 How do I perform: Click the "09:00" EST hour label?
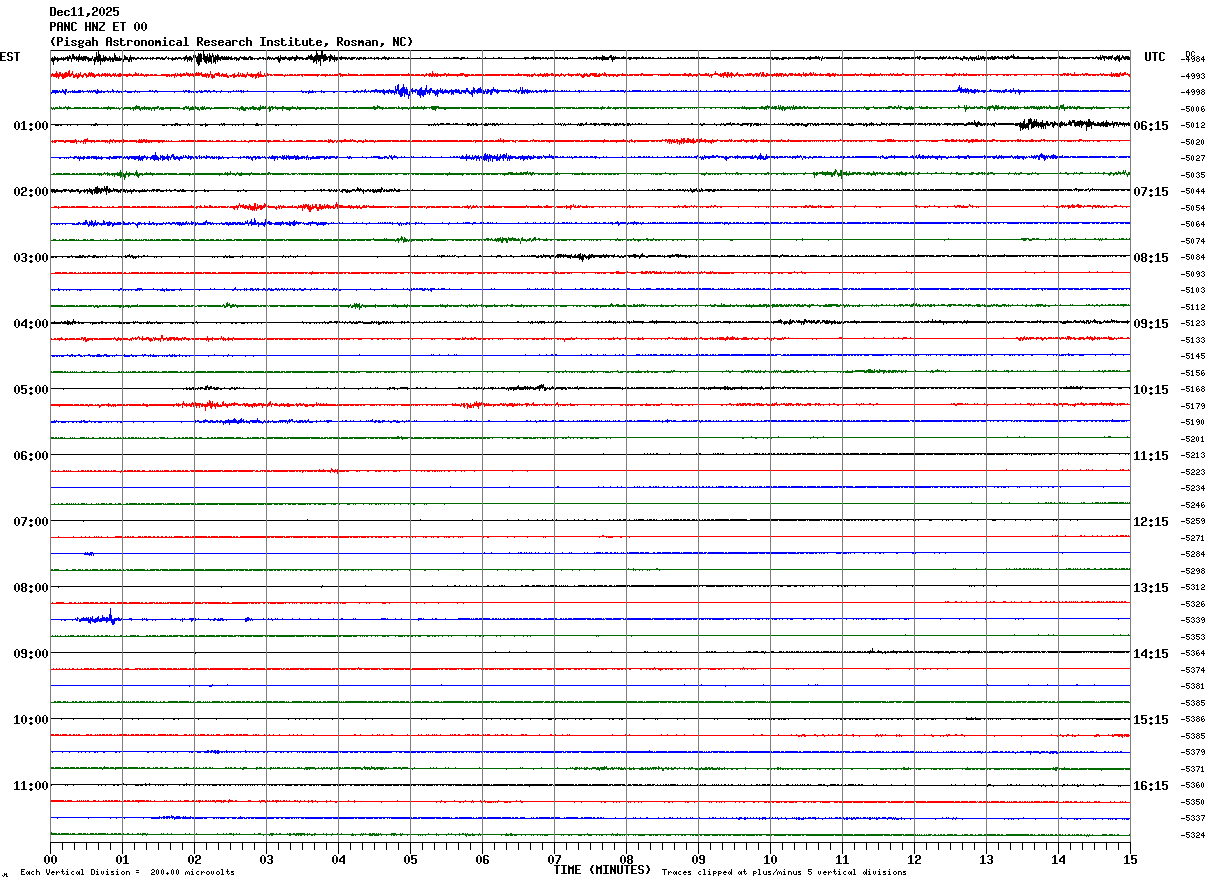coord(31,654)
